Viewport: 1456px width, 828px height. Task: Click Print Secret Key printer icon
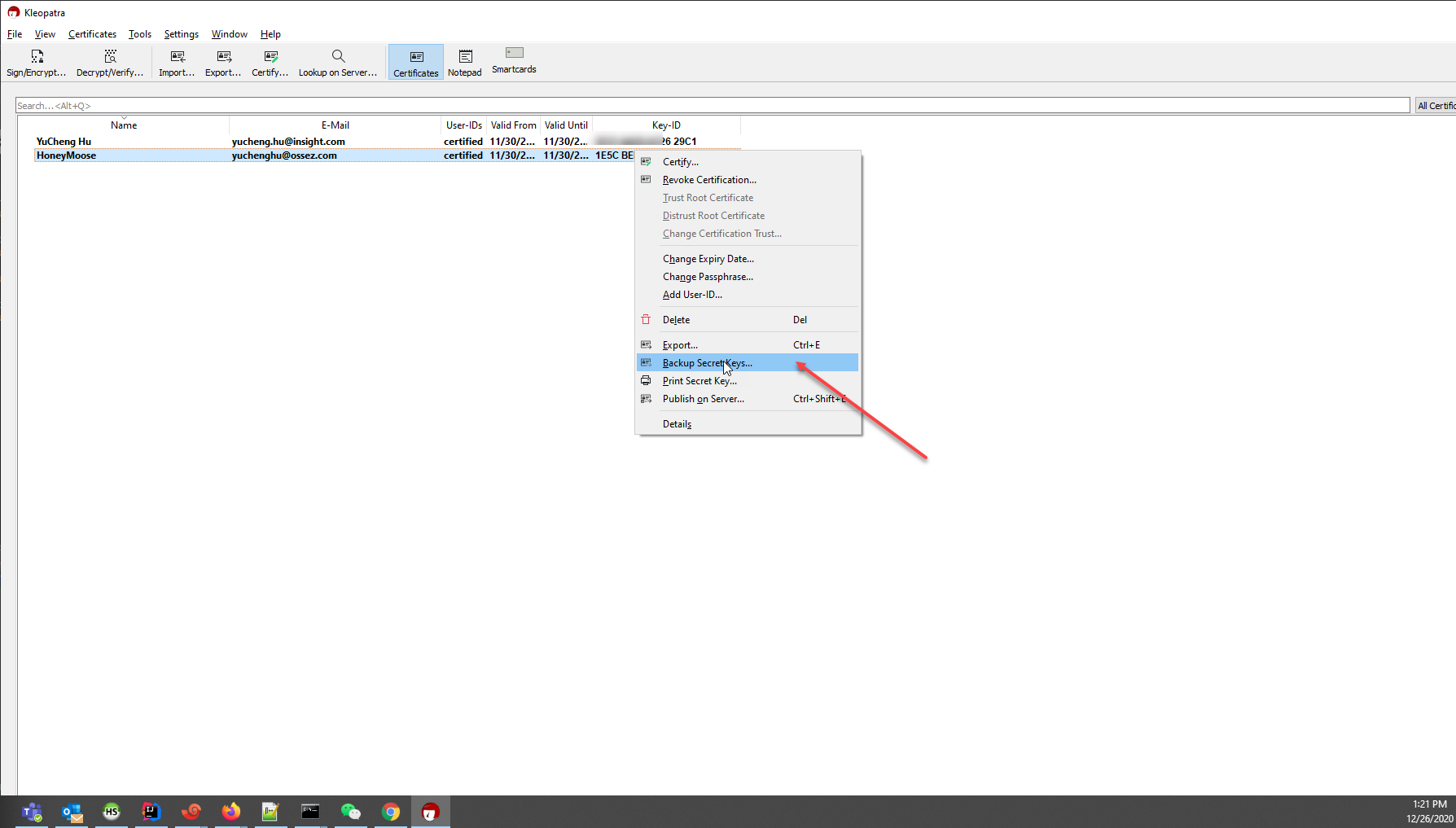click(x=646, y=381)
